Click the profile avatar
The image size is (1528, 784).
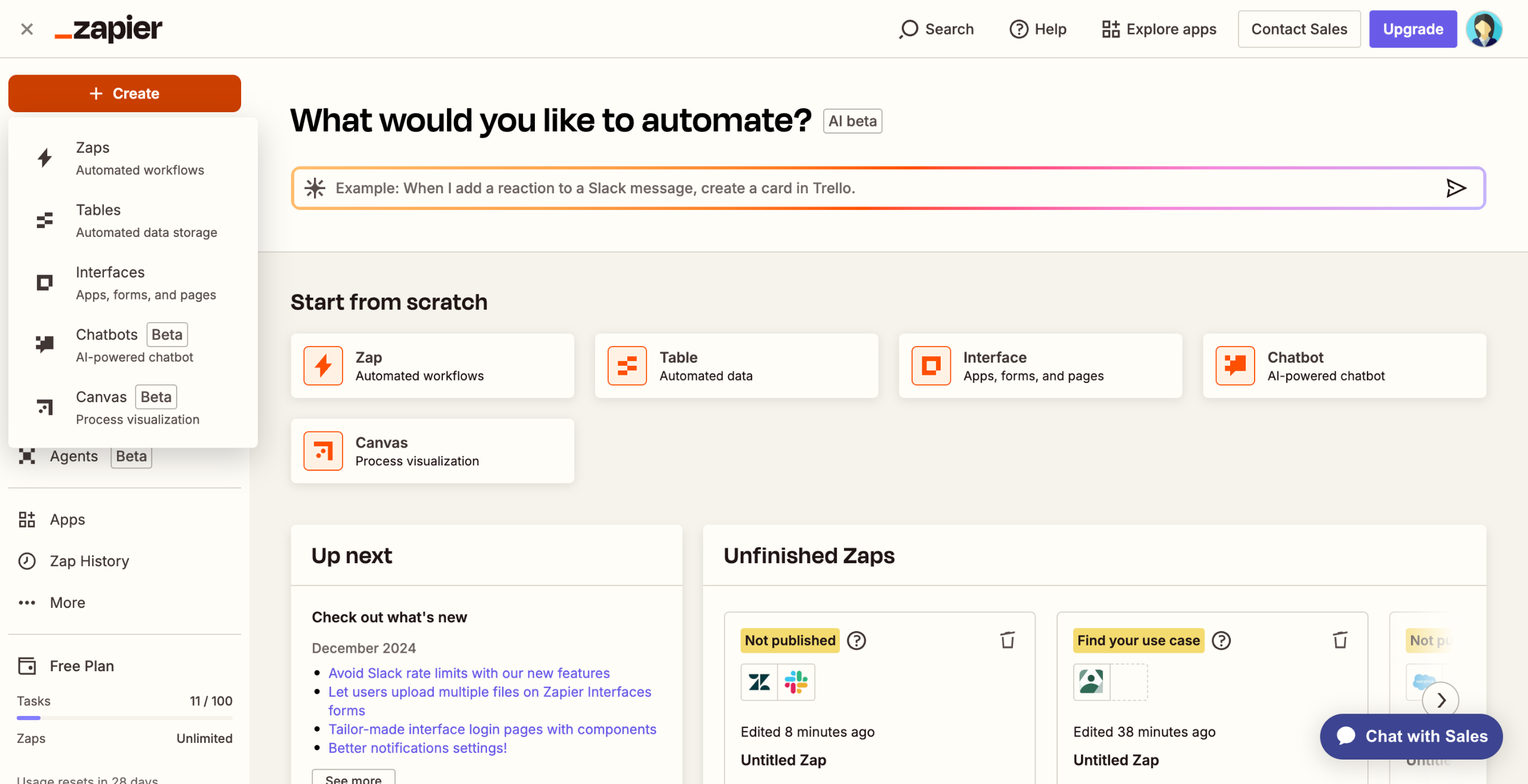pyautogui.click(x=1484, y=28)
